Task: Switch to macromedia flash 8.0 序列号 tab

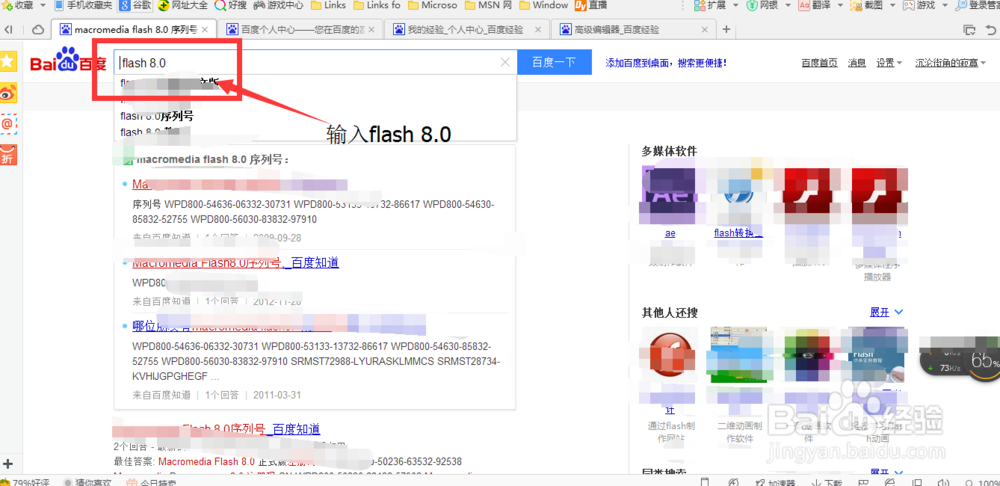Action: [133, 29]
